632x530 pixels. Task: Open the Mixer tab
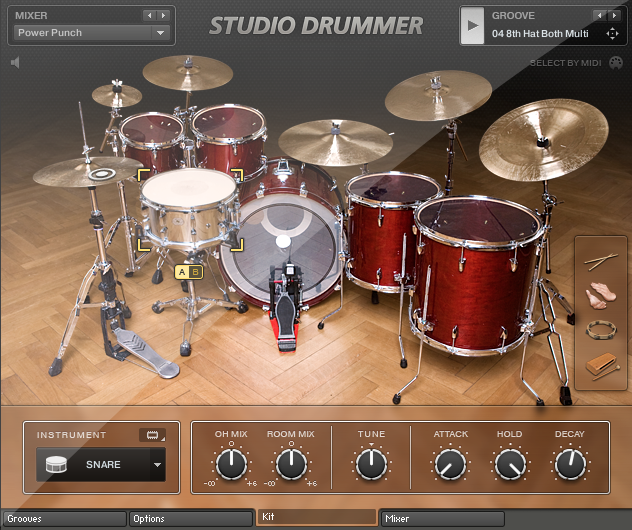(442, 519)
